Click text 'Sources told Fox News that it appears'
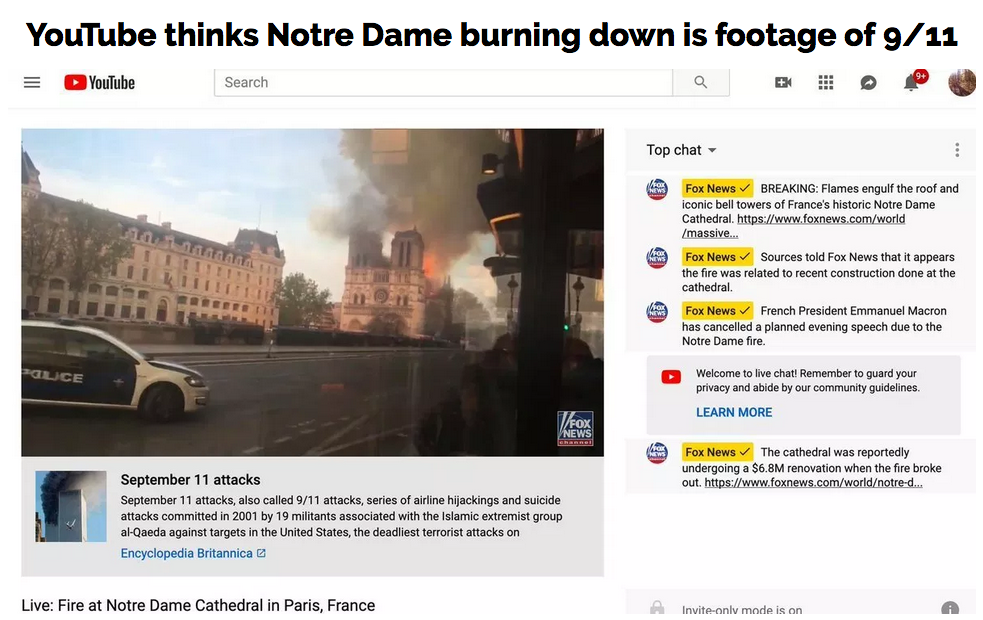The width and height of the screenshot is (983, 620). 857,257
